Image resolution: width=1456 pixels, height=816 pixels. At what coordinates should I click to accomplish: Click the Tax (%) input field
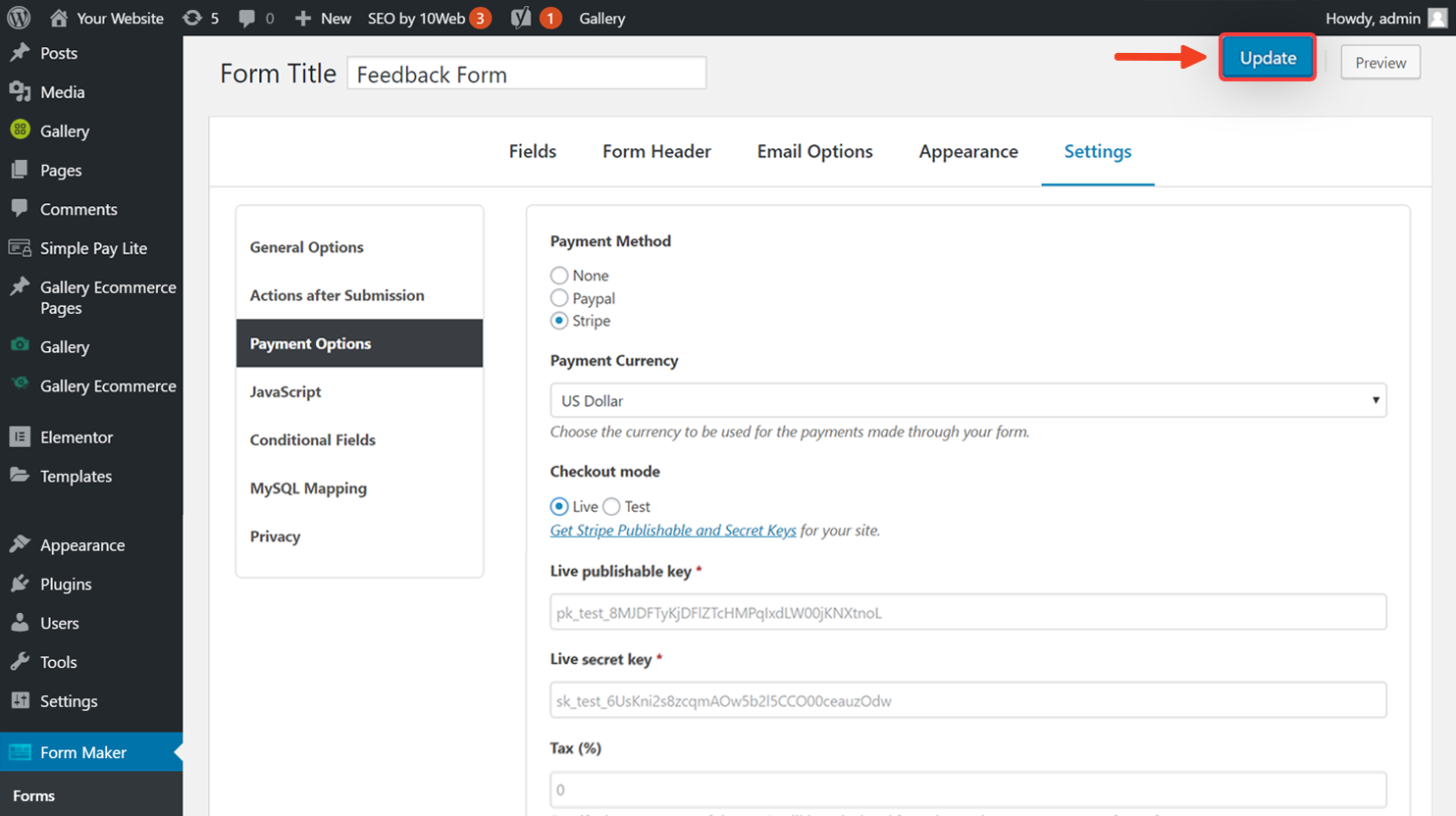(x=968, y=790)
